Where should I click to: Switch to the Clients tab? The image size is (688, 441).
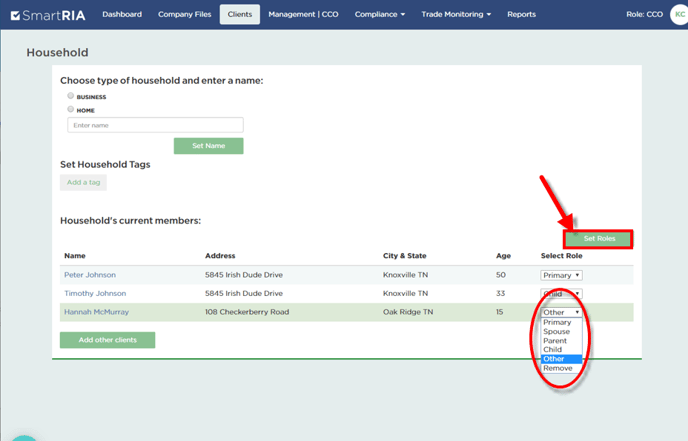click(240, 14)
